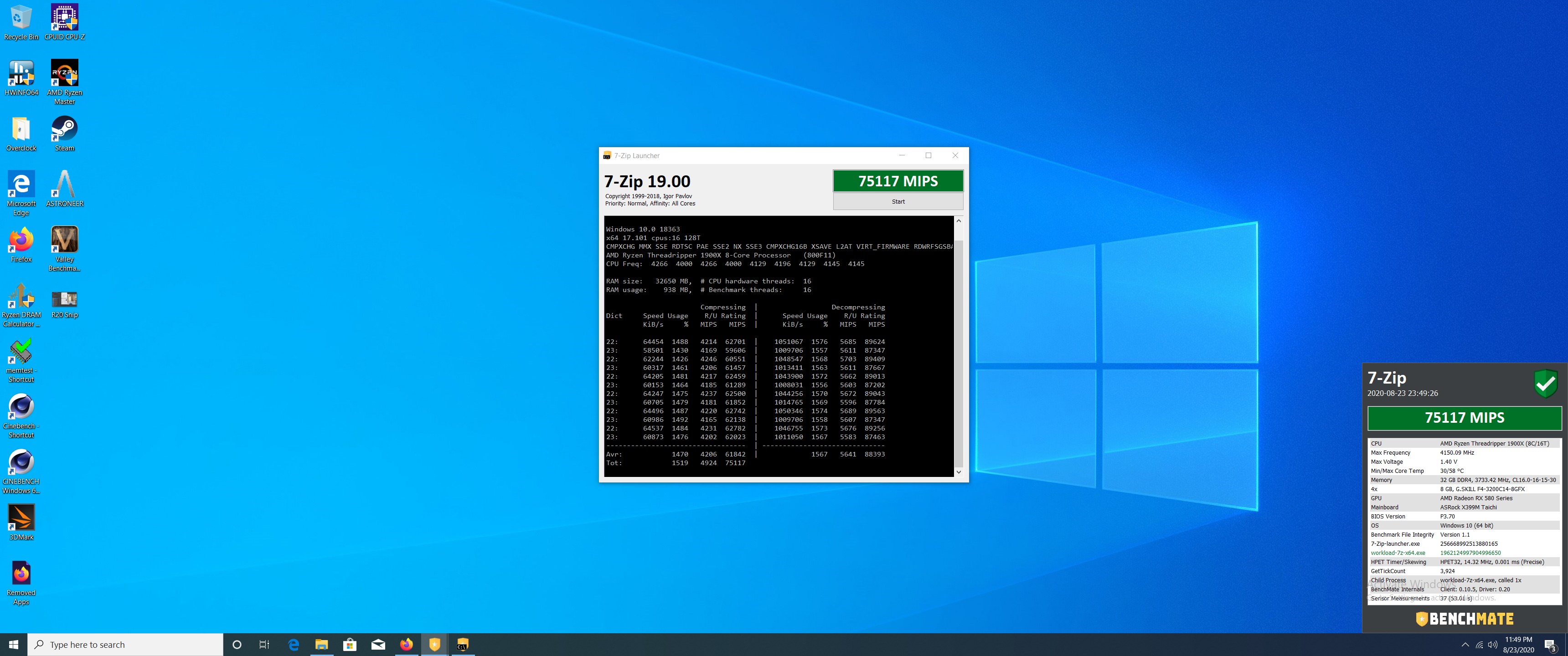Image resolution: width=1568 pixels, height=656 pixels.
Task: Select Microsoft Edge desktop shortcut
Action: coord(21,193)
